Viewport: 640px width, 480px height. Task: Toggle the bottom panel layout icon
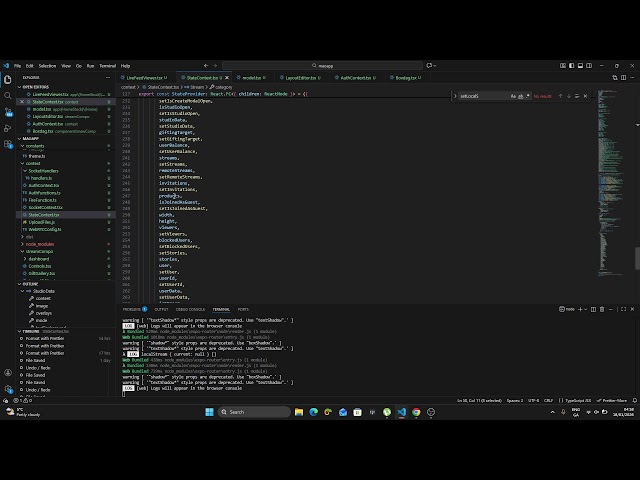(x=580, y=65)
